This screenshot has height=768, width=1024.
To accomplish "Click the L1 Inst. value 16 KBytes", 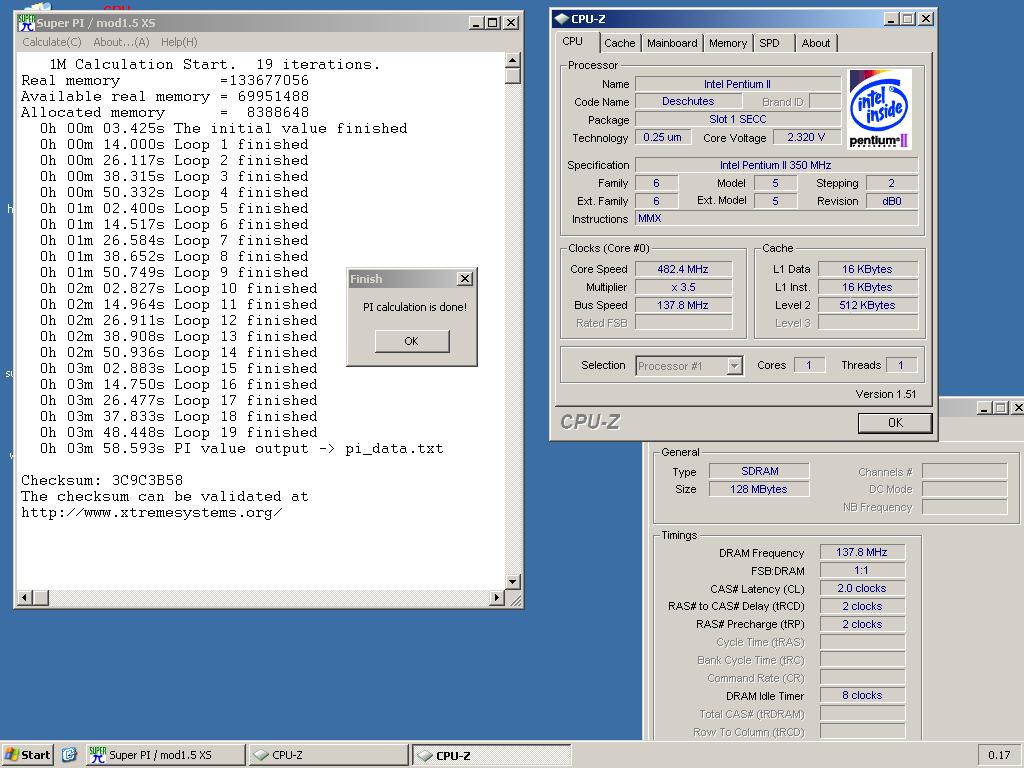I will (x=867, y=287).
